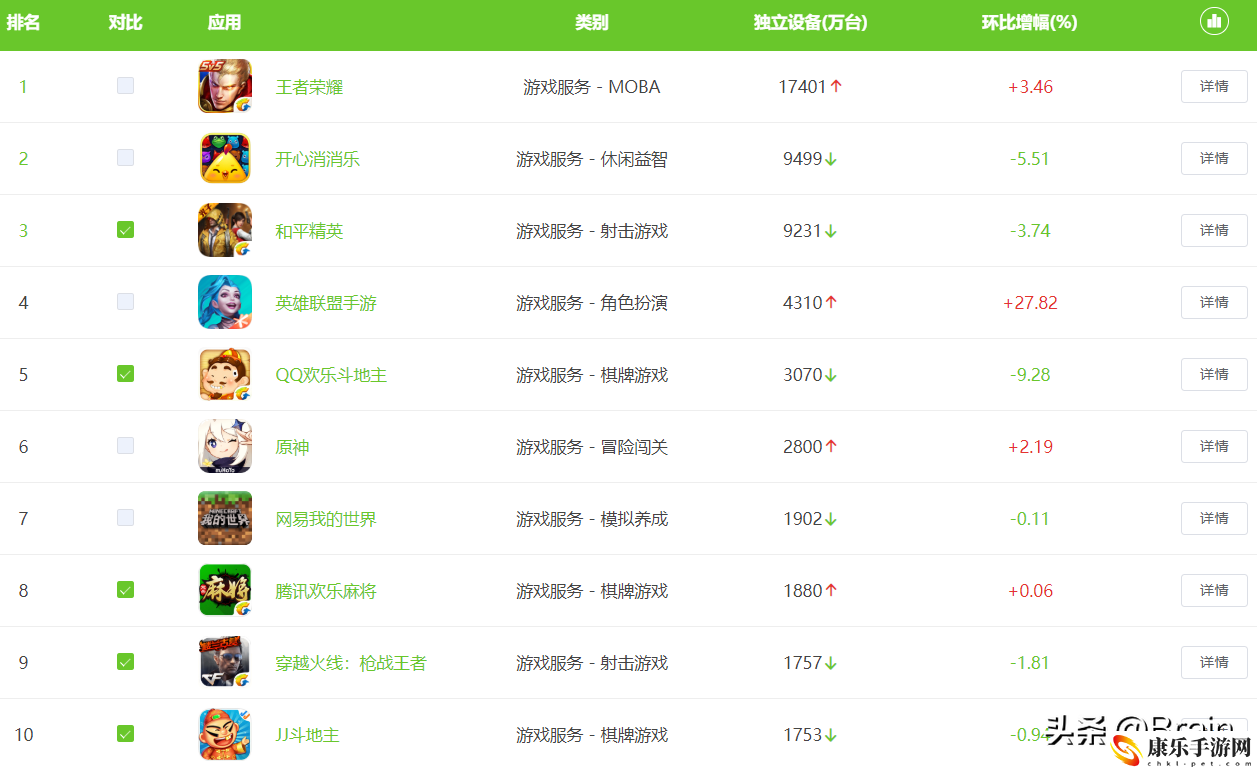Click the 穿越火线：枪战王者 app icon
Image resolution: width=1257 pixels, height=770 pixels.
click(x=225, y=662)
